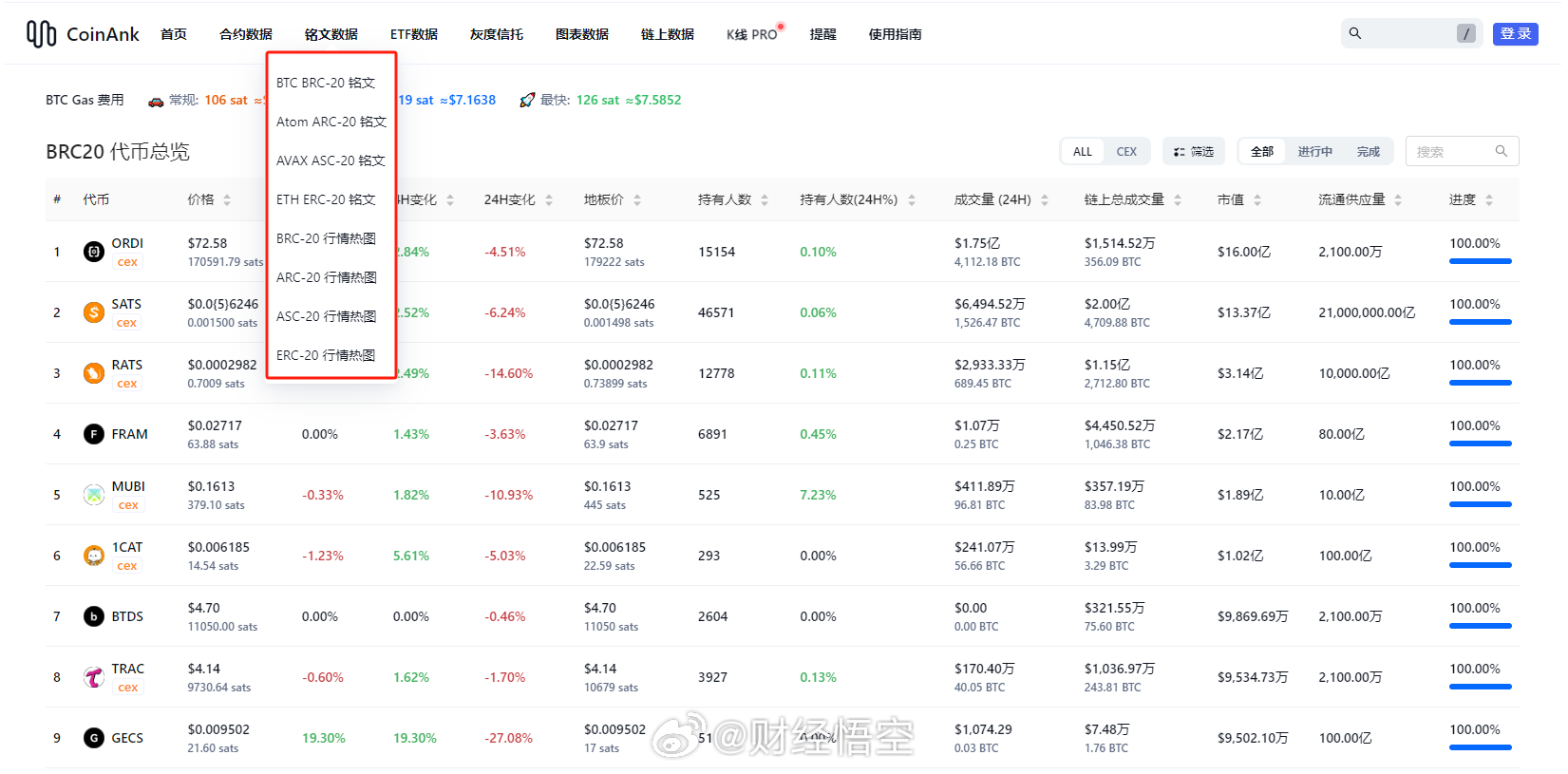
Task: Select the 进行中 status filter
Action: (x=1315, y=152)
